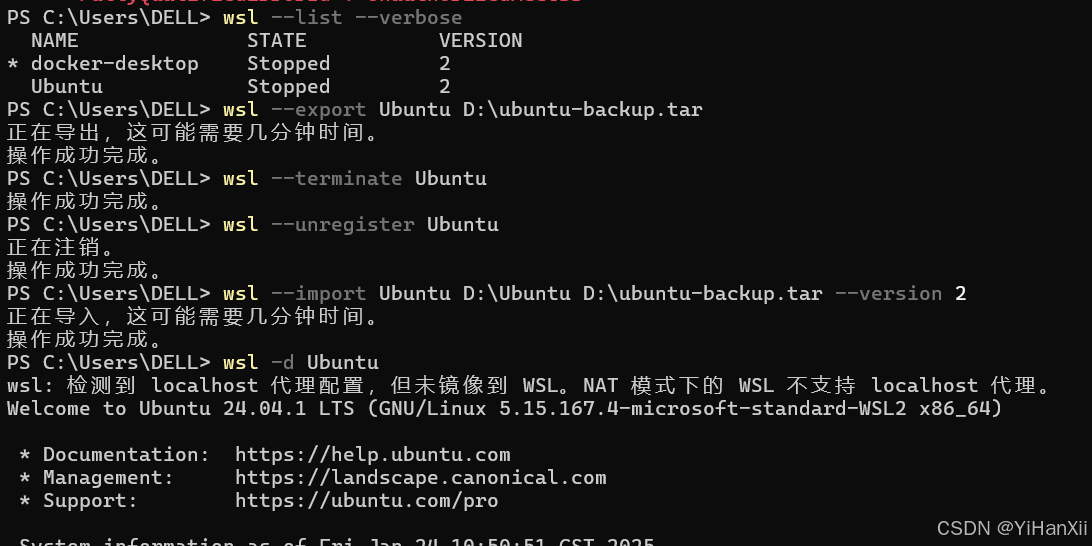
Task: Open the landscape.canonical.com management link
Action: [421, 478]
